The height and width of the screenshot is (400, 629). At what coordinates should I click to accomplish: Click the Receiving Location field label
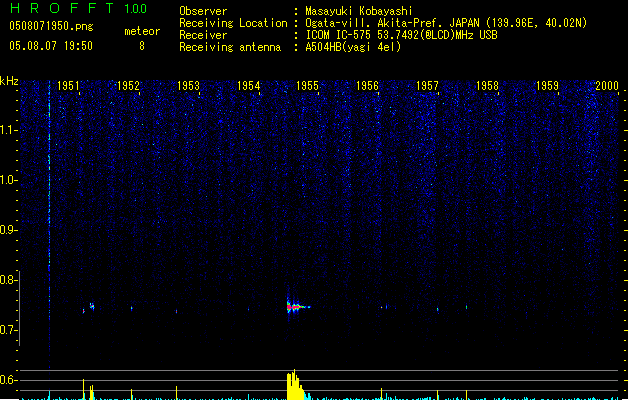pos(233,23)
